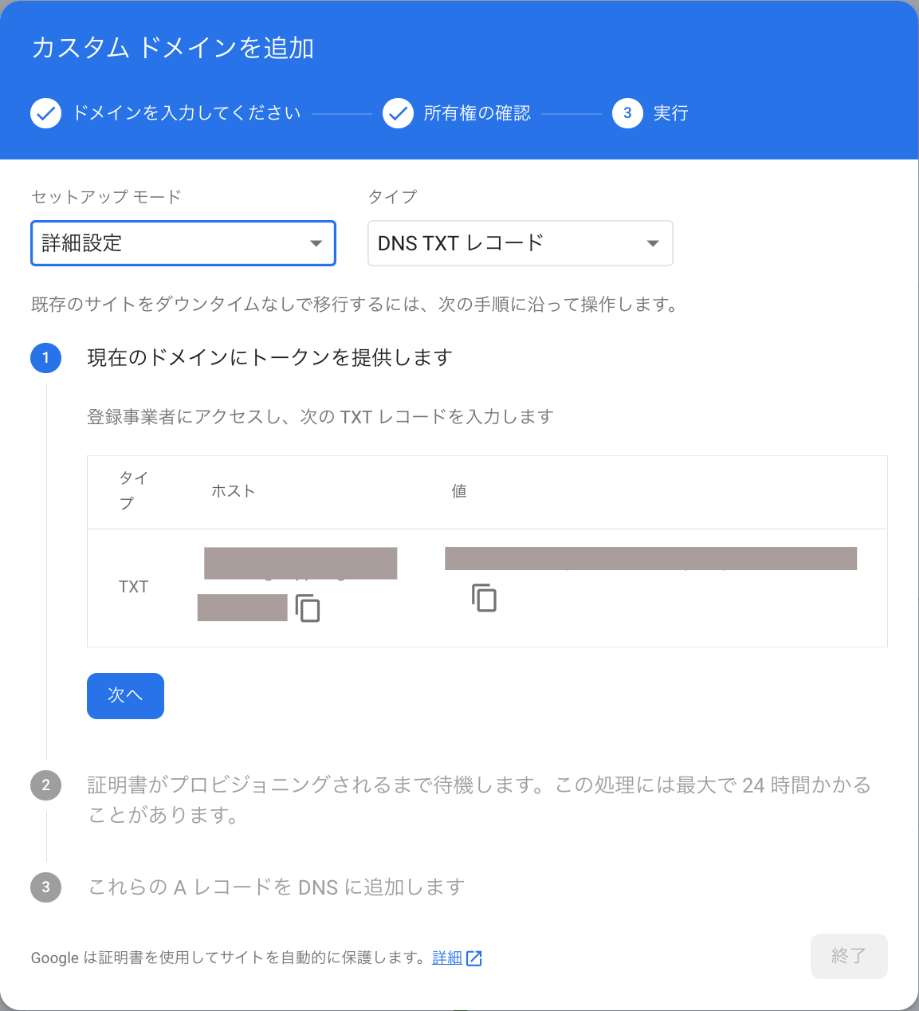Click the blue number 1 step circle
The height and width of the screenshot is (1011, 919).
coord(46,358)
